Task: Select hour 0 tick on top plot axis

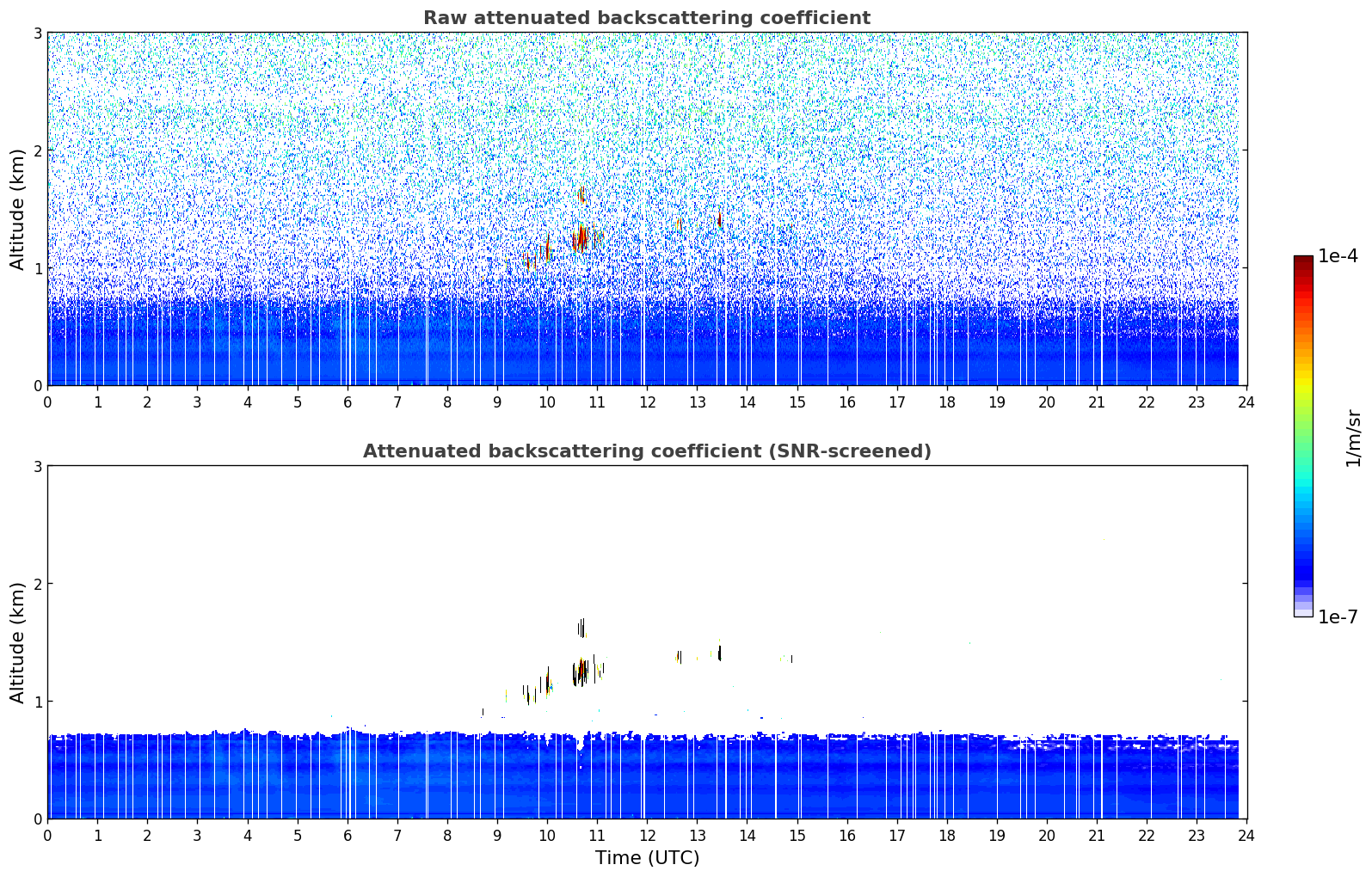Action: [47, 402]
